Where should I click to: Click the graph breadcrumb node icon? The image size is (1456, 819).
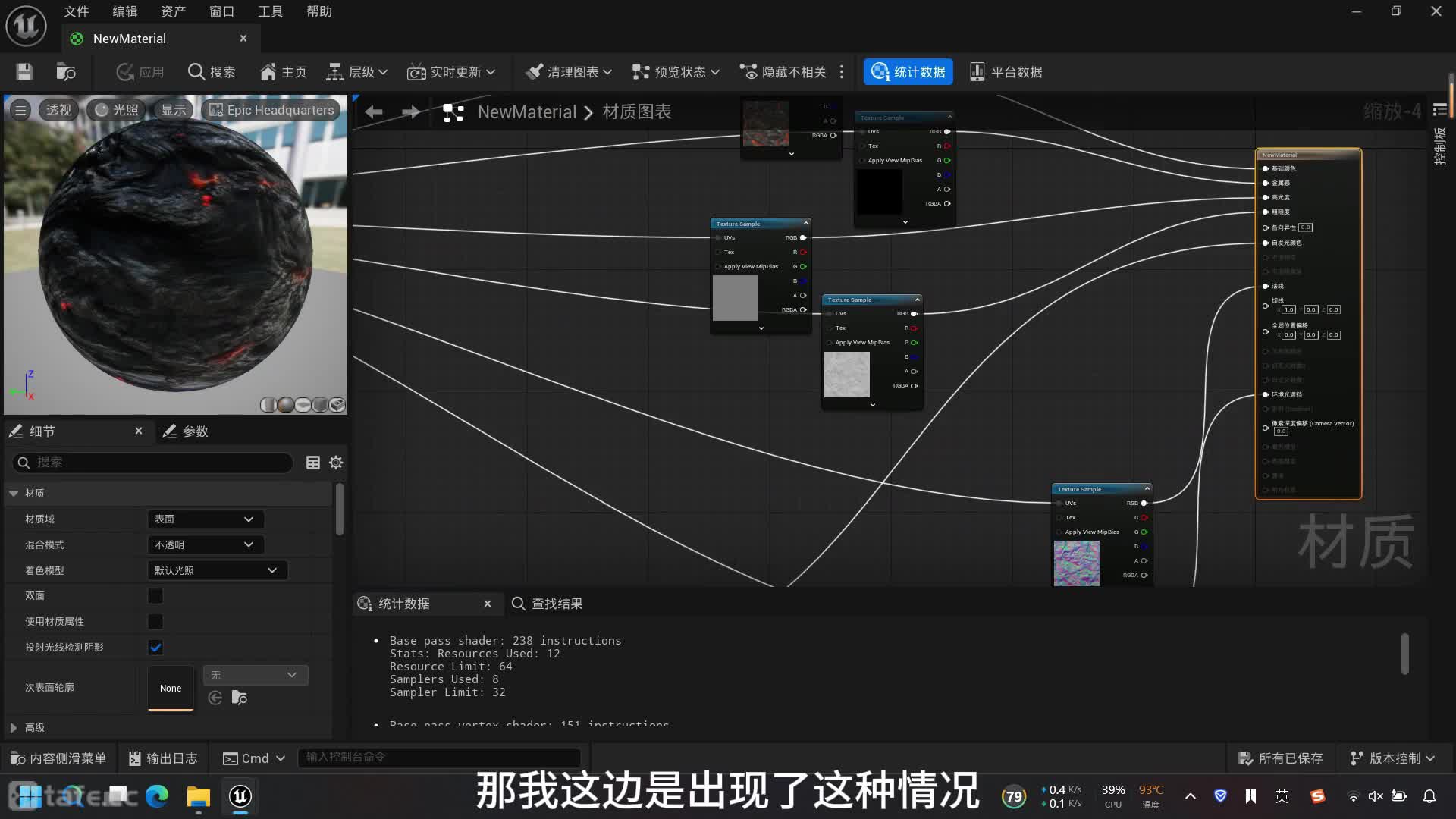click(x=453, y=112)
